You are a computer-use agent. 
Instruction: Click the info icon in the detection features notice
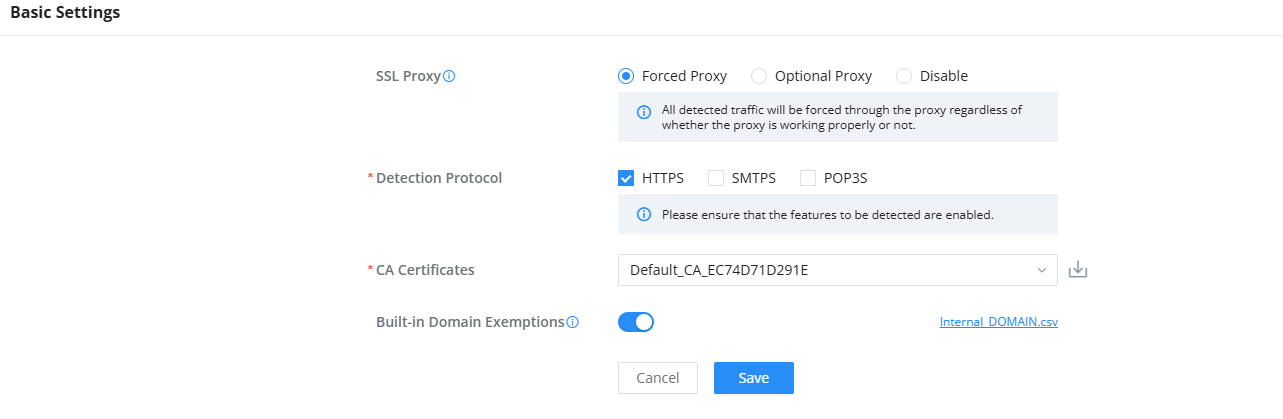[x=644, y=214]
